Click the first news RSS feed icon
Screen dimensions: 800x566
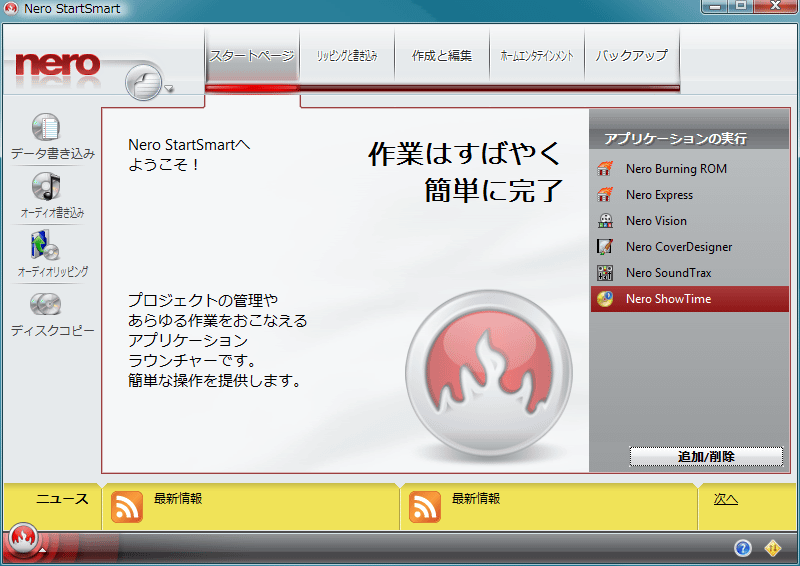127,507
